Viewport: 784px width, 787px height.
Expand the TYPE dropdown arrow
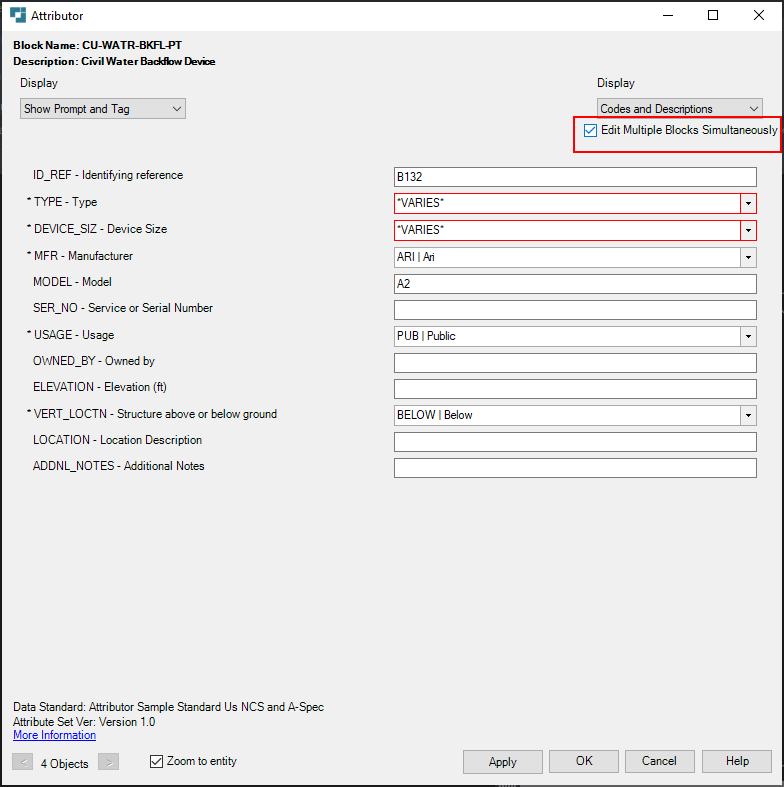[748, 204]
